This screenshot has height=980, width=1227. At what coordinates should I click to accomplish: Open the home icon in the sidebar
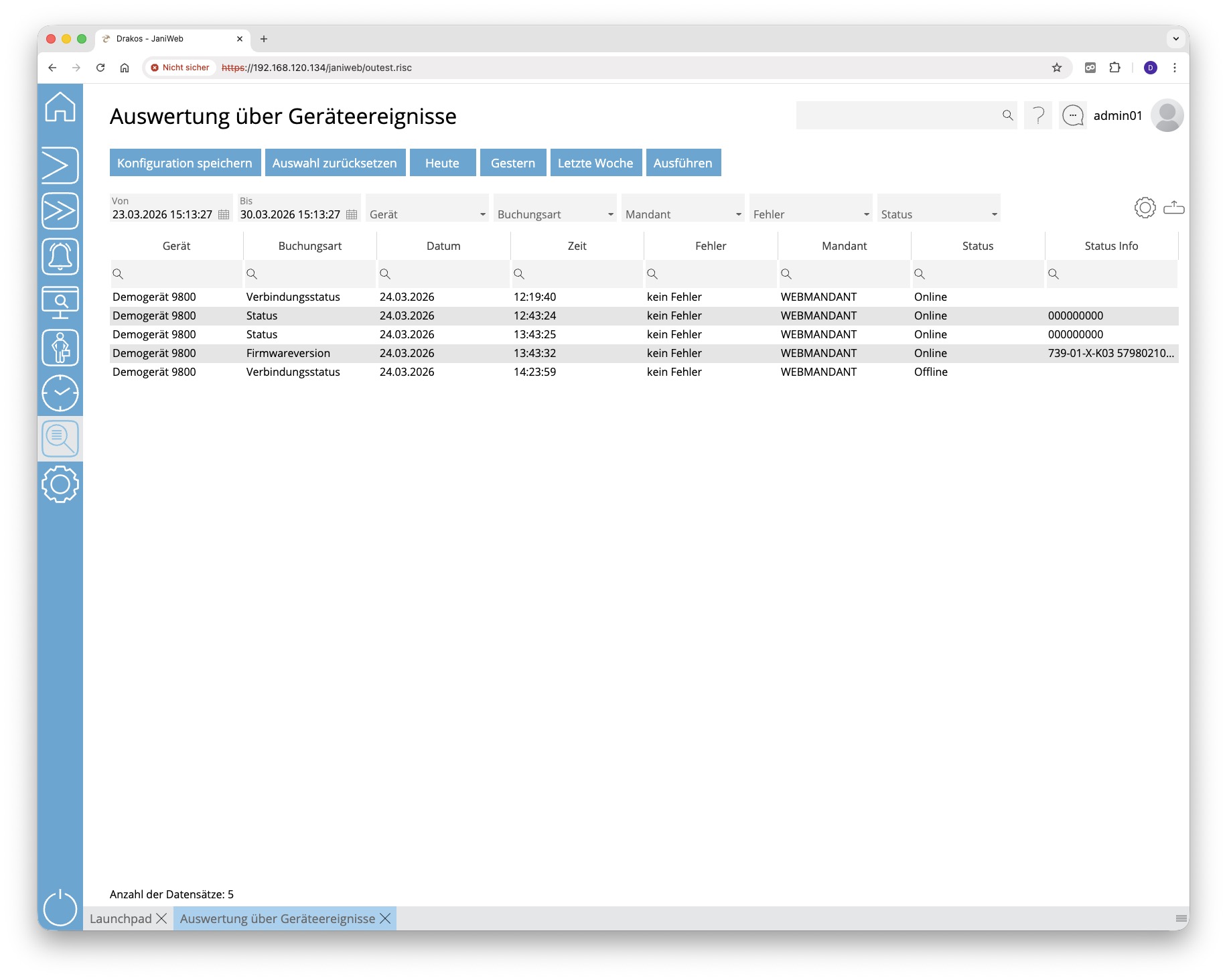60,107
